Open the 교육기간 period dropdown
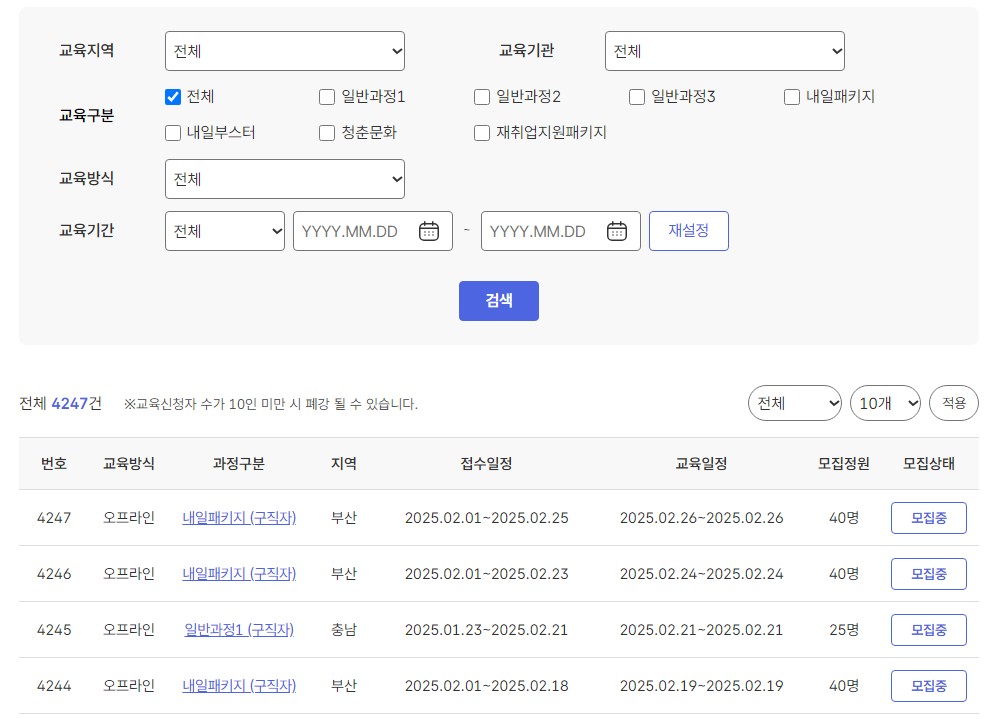The height and width of the screenshot is (719, 992). (x=224, y=231)
